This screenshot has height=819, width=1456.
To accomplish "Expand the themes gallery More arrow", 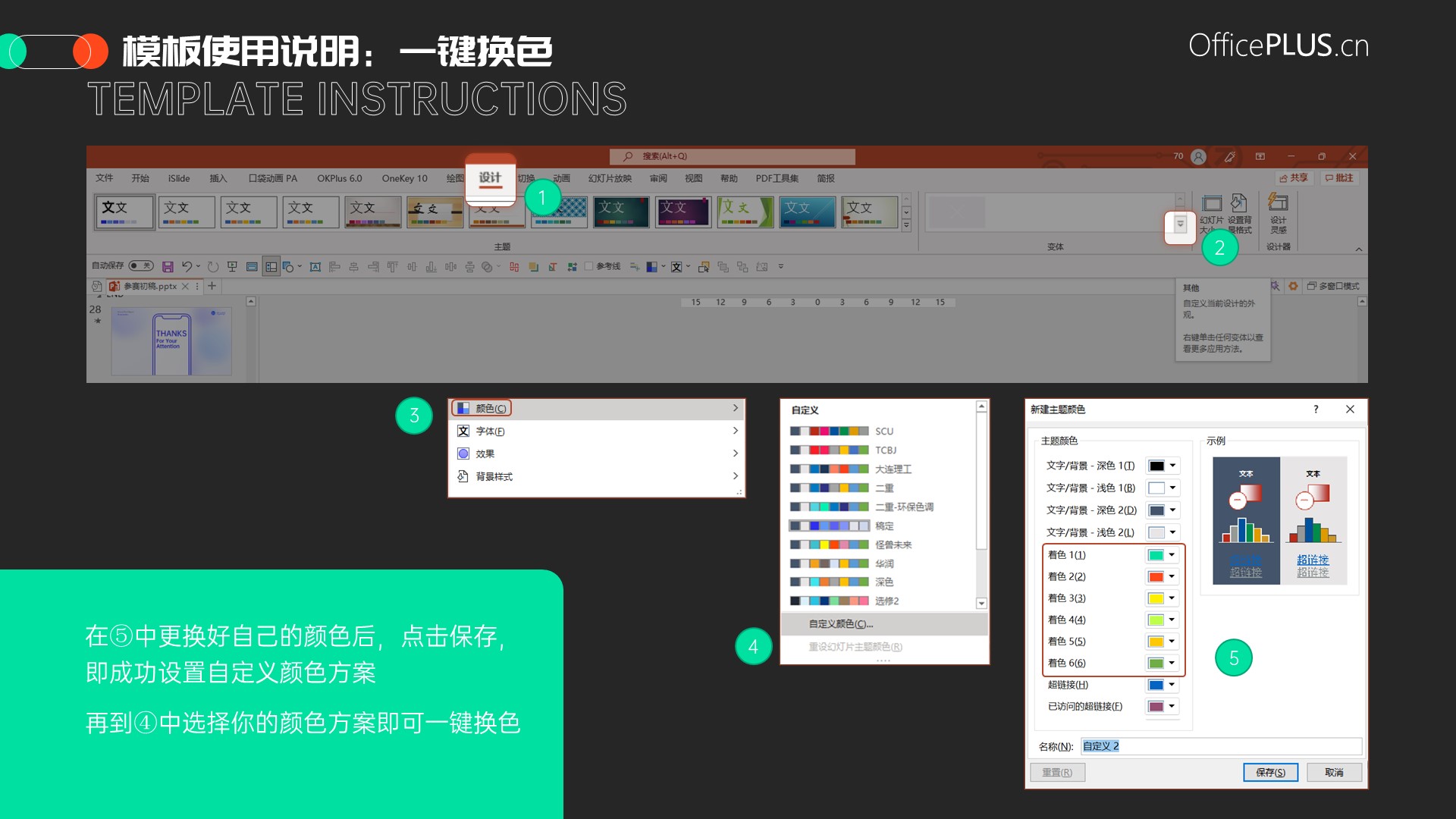I will [x=906, y=225].
